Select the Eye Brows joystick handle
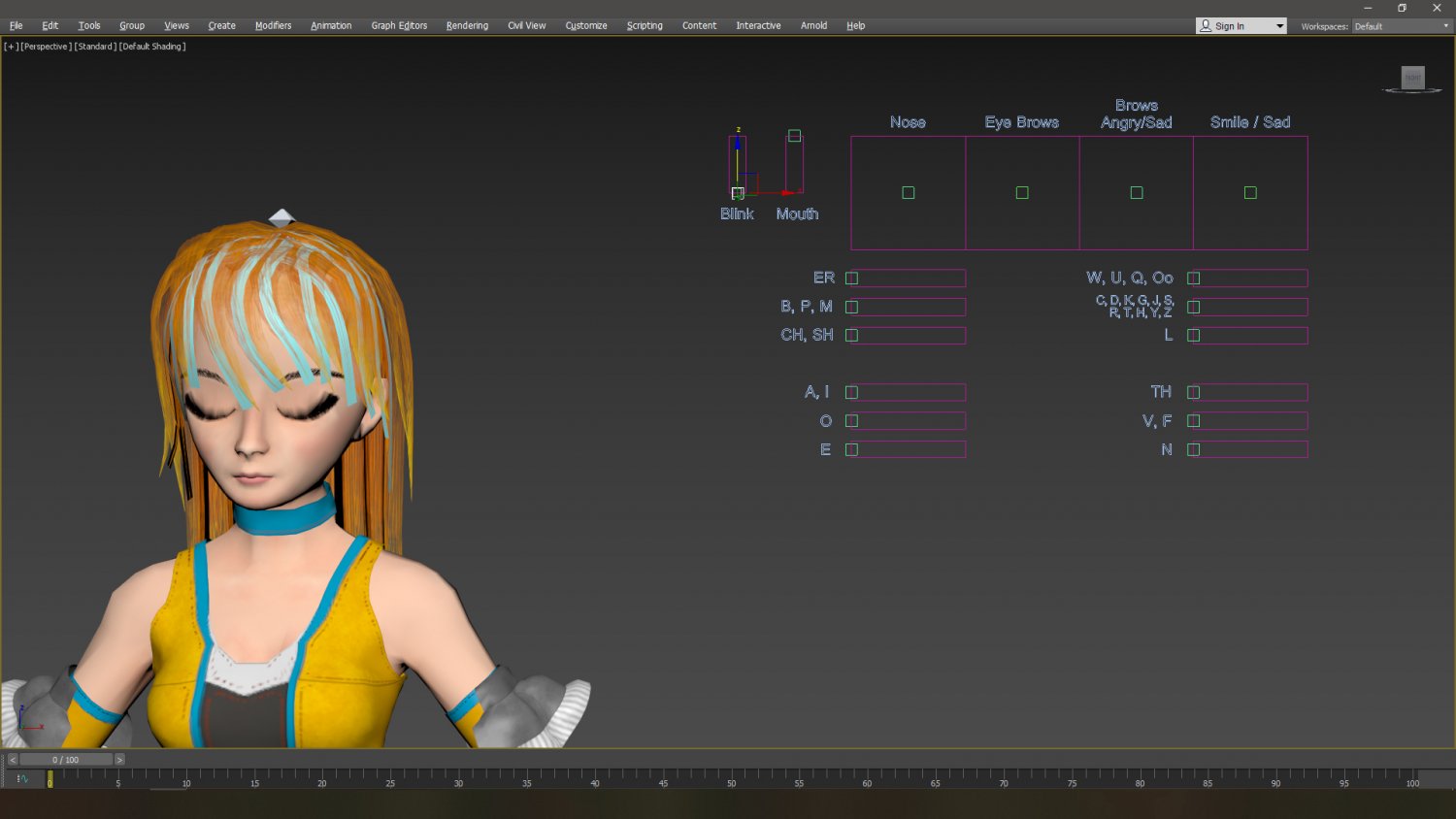 point(1022,193)
